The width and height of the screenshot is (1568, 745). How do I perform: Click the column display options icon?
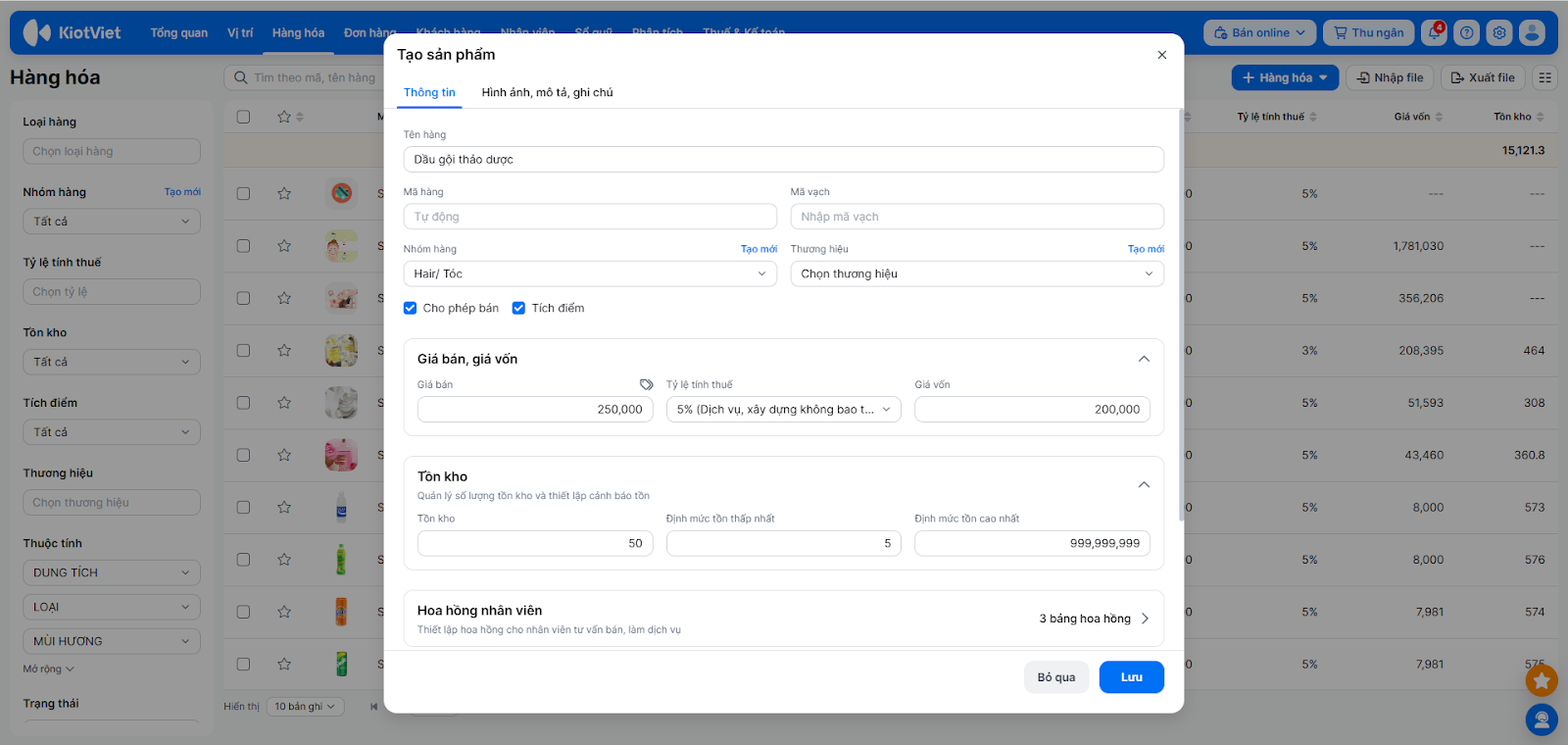coord(1544,77)
